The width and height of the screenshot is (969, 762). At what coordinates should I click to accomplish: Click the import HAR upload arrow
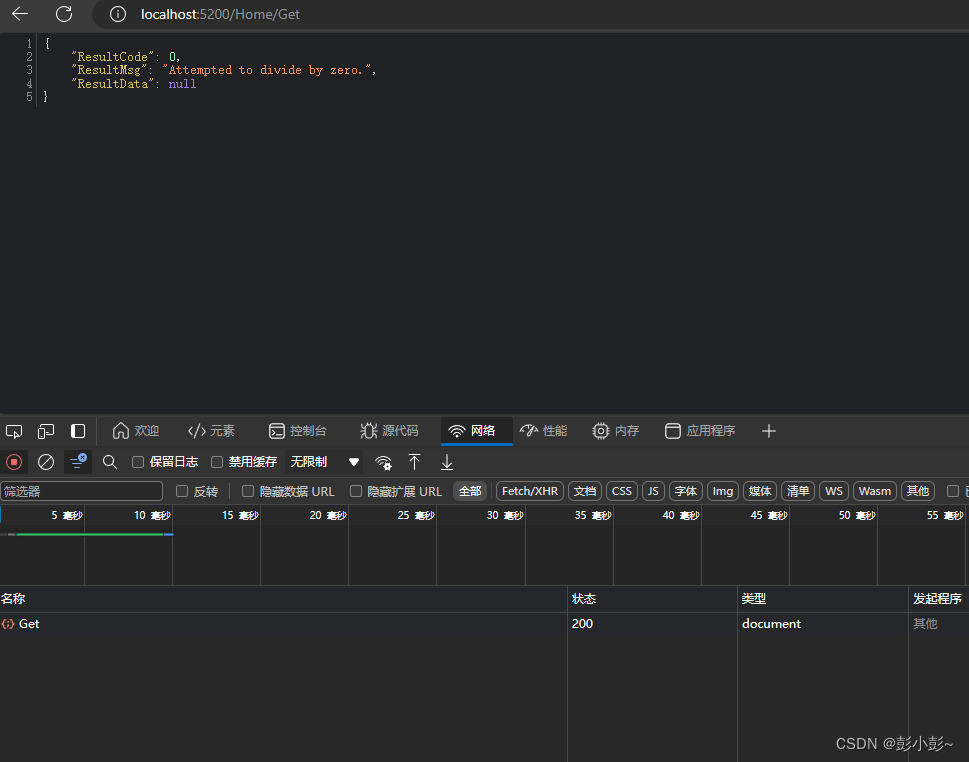(x=415, y=462)
